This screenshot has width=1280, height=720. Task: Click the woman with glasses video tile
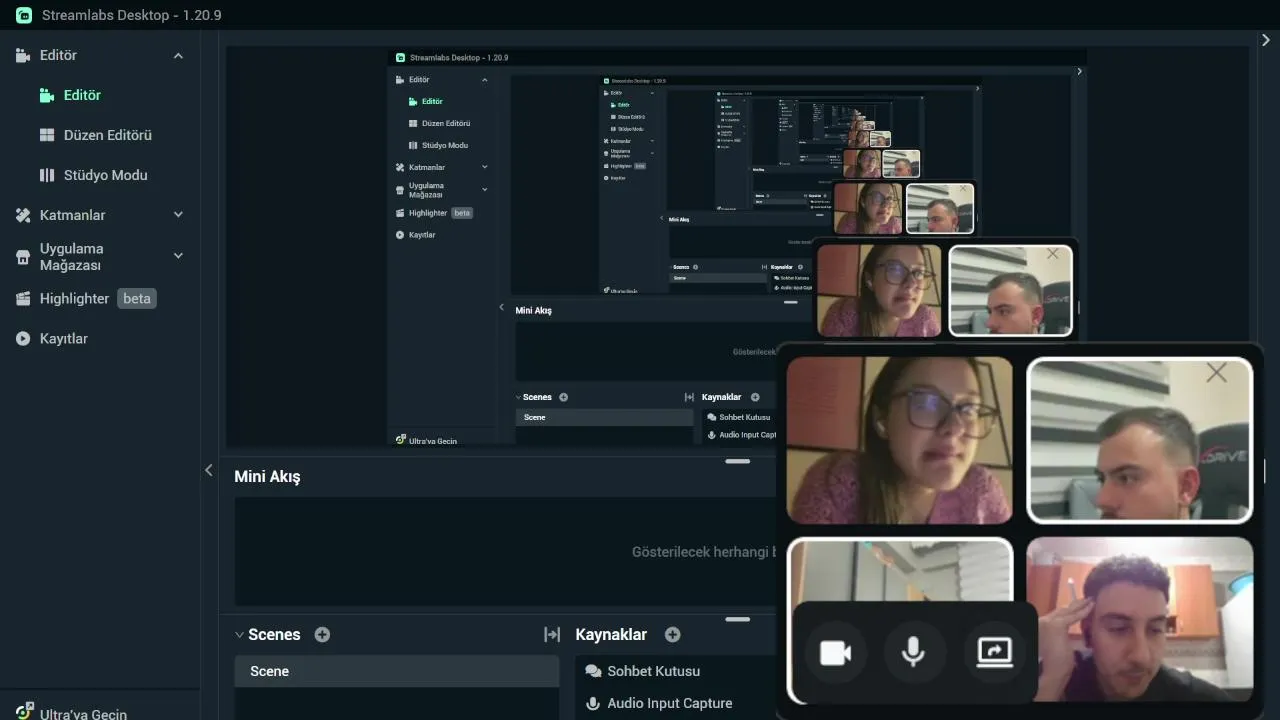[x=900, y=440]
